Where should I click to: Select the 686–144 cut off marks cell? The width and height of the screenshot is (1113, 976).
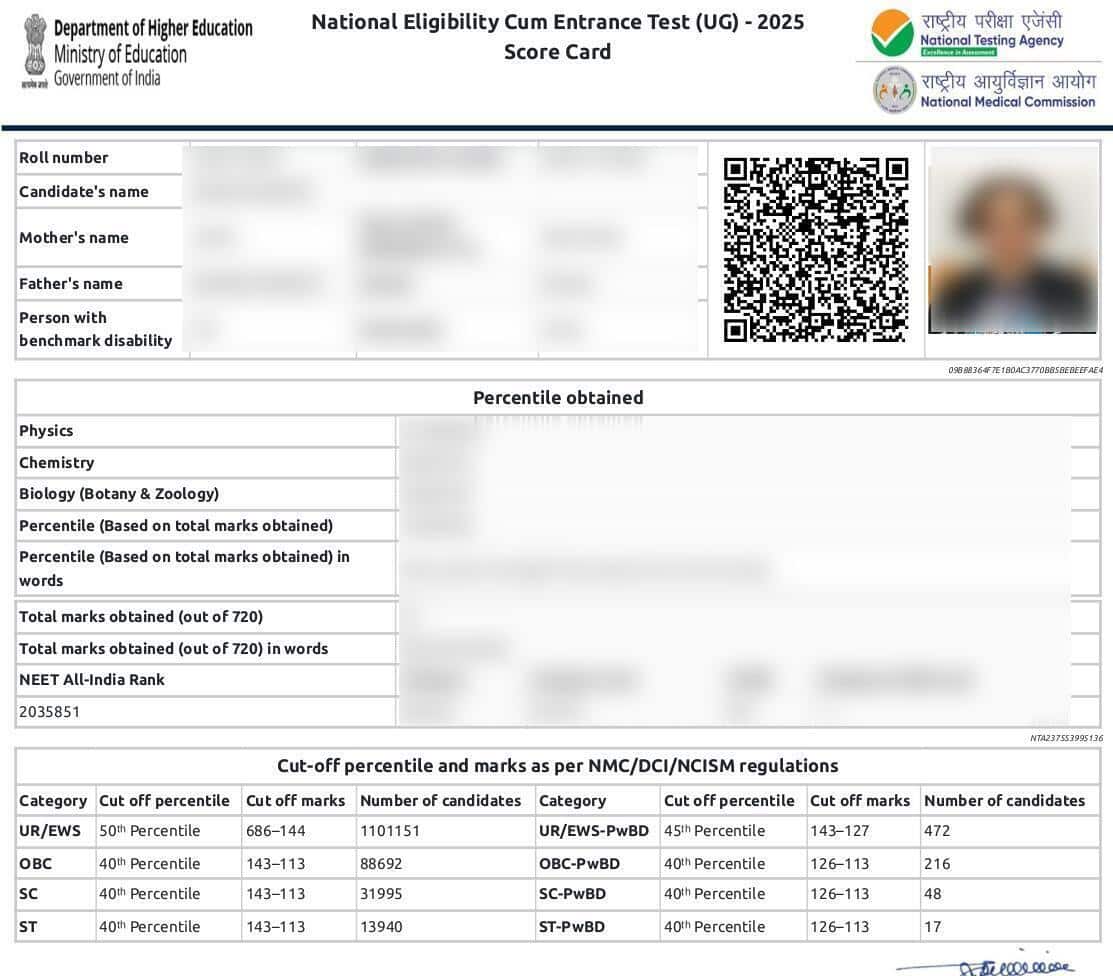pos(276,831)
